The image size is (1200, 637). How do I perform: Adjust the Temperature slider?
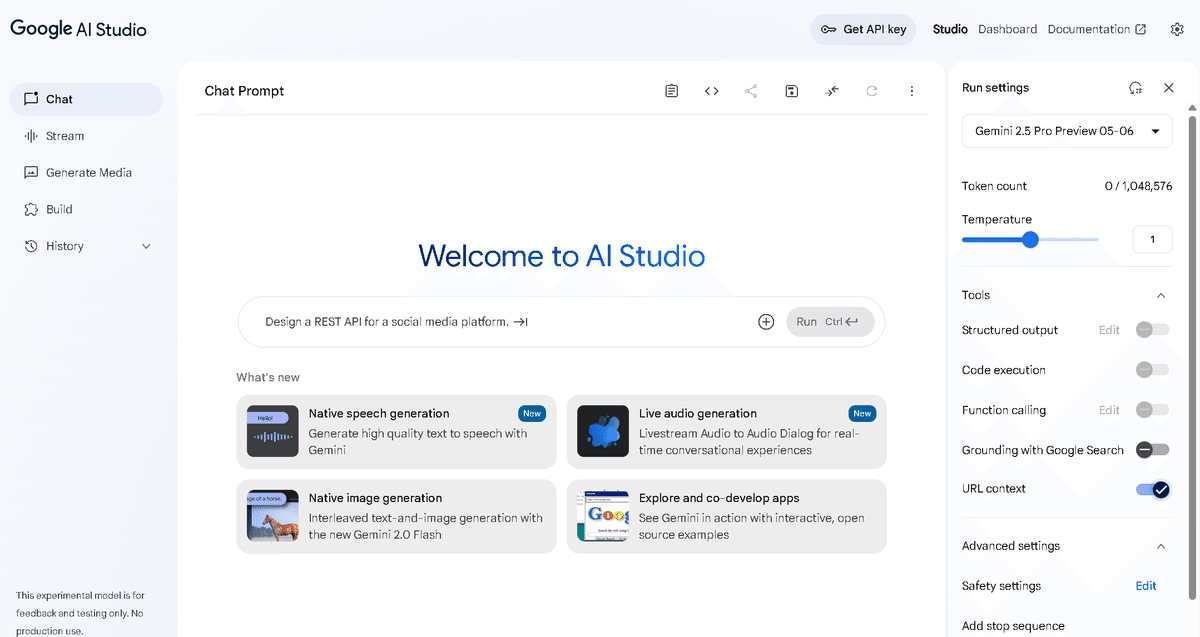tap(1030, 239)
